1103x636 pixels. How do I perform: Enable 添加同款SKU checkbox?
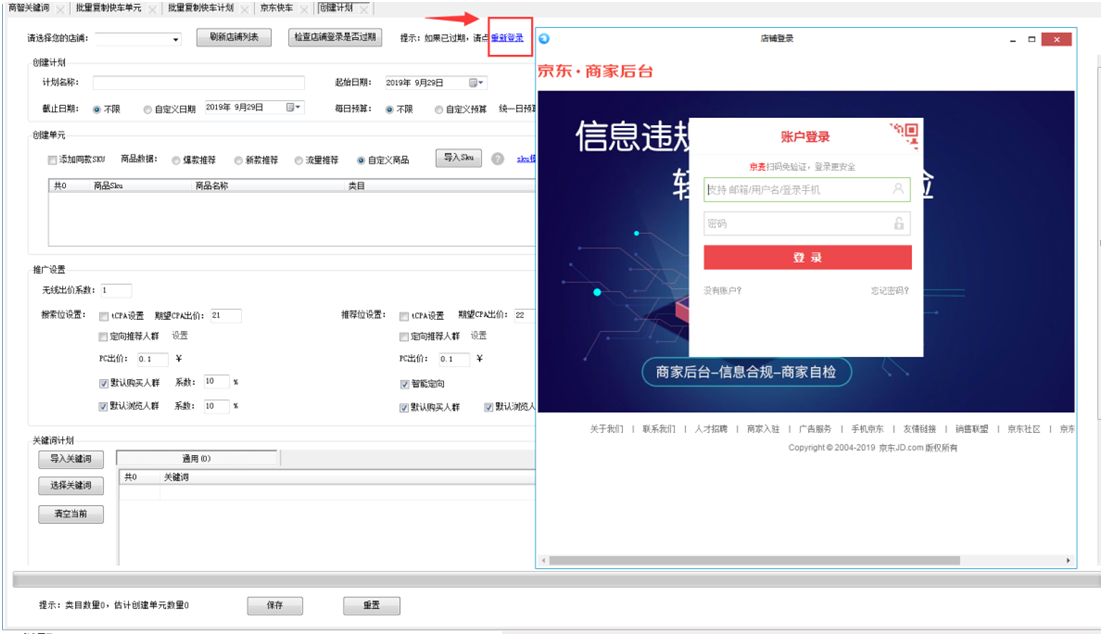tap(52, 160)
